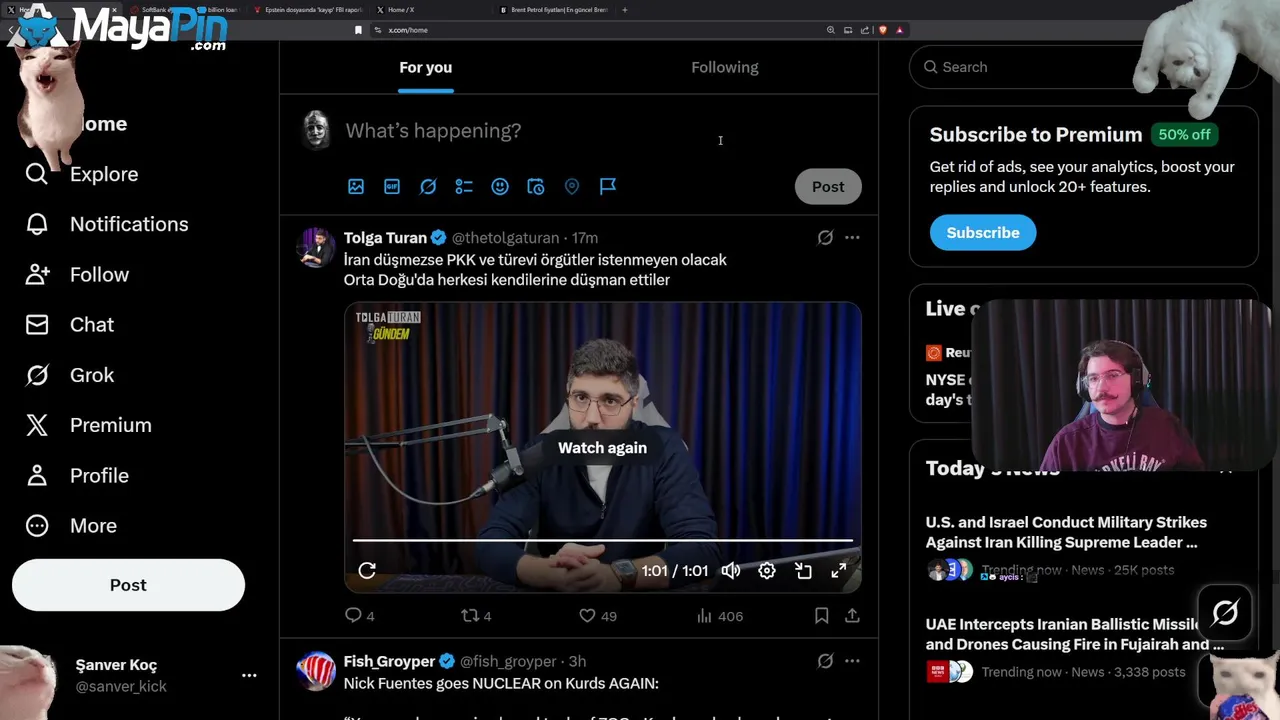Click the zoom magnifier in address bar
The image size is (1280, 720).
(831, 30)
